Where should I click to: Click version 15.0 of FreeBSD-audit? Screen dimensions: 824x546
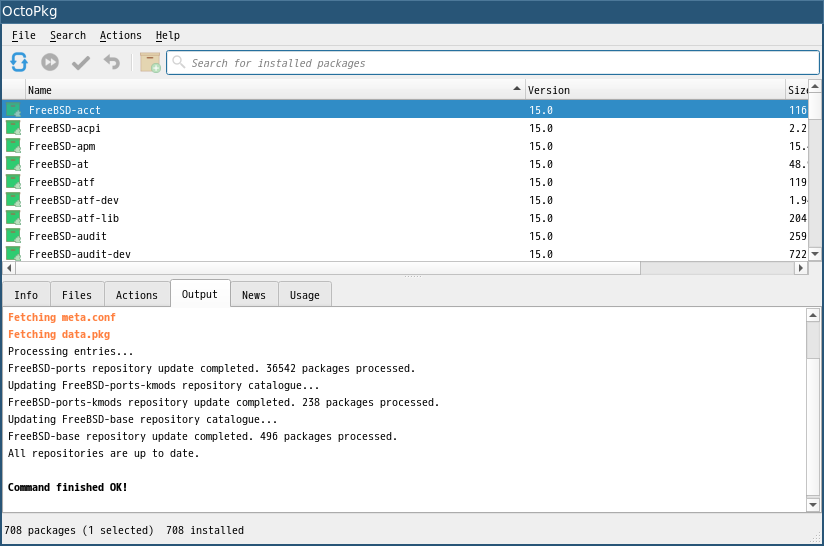coord(541,236)
